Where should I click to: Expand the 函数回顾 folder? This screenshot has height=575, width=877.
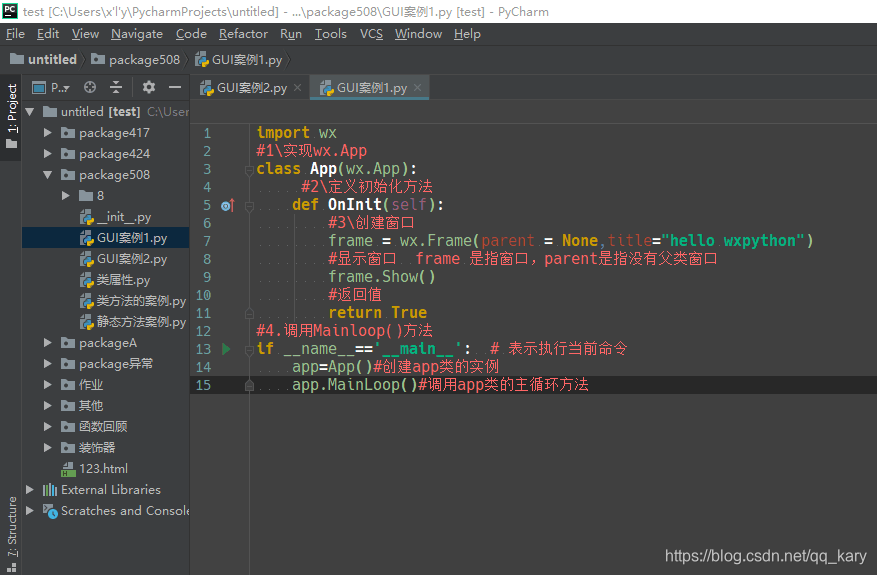tap(48, 427)
